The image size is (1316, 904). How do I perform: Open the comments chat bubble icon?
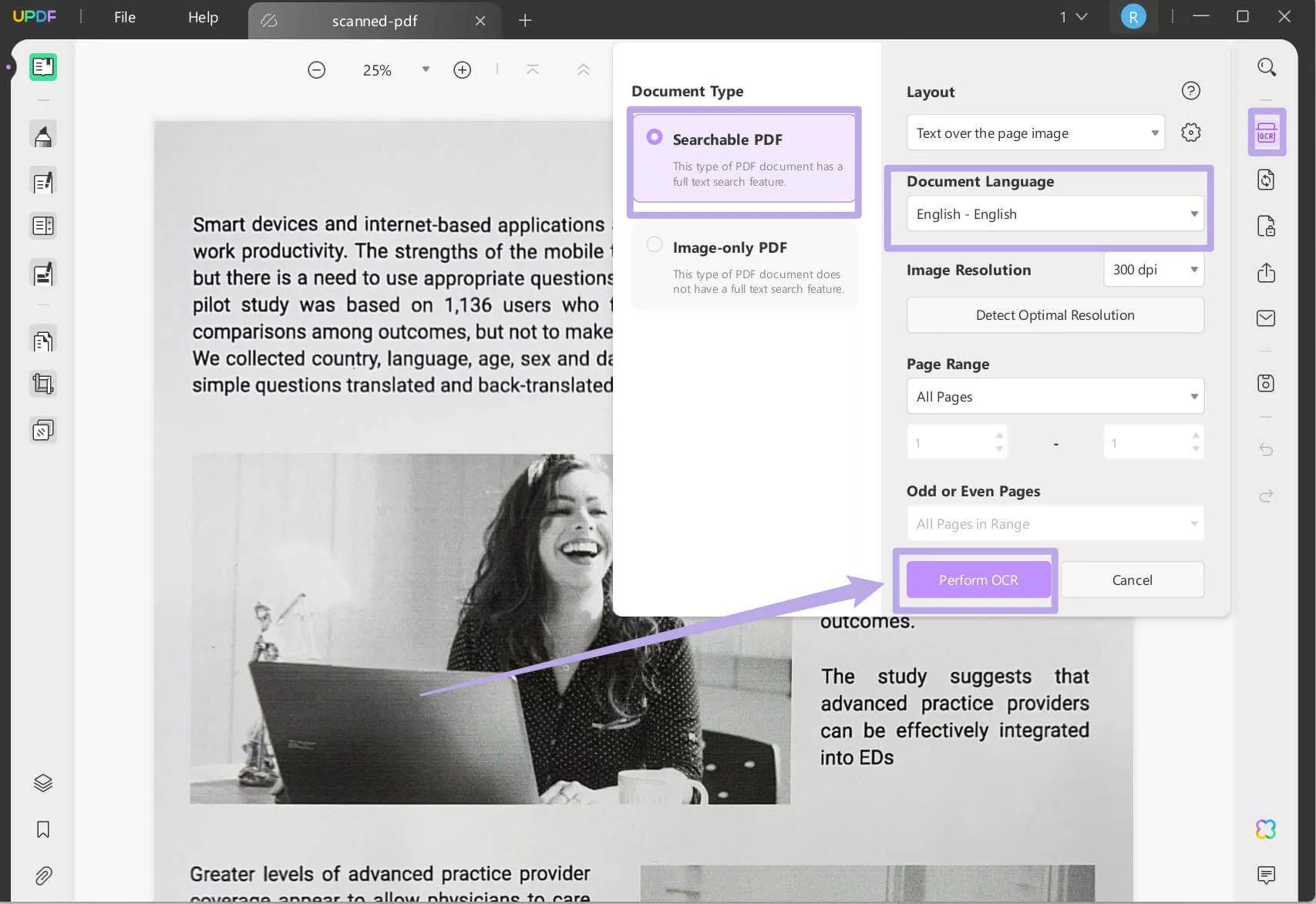point(1266,875)
